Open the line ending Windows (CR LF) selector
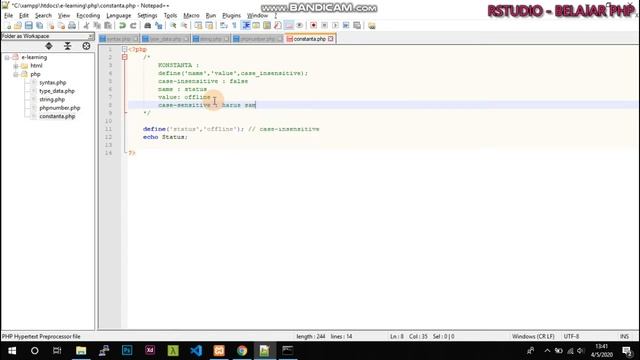640x360 pixels. coord(533,336)
